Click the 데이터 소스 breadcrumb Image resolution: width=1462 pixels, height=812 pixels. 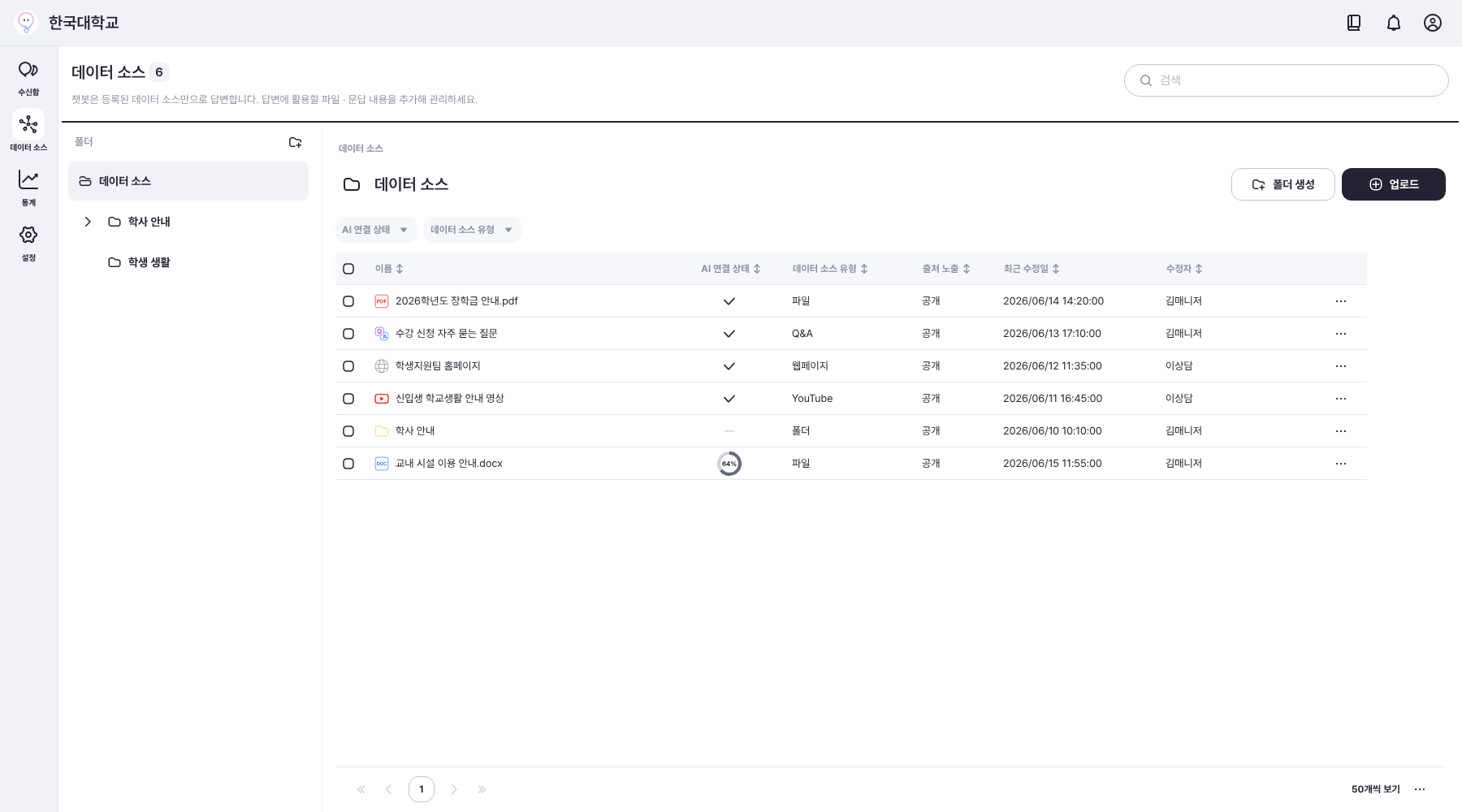click(x=361, y=149)
